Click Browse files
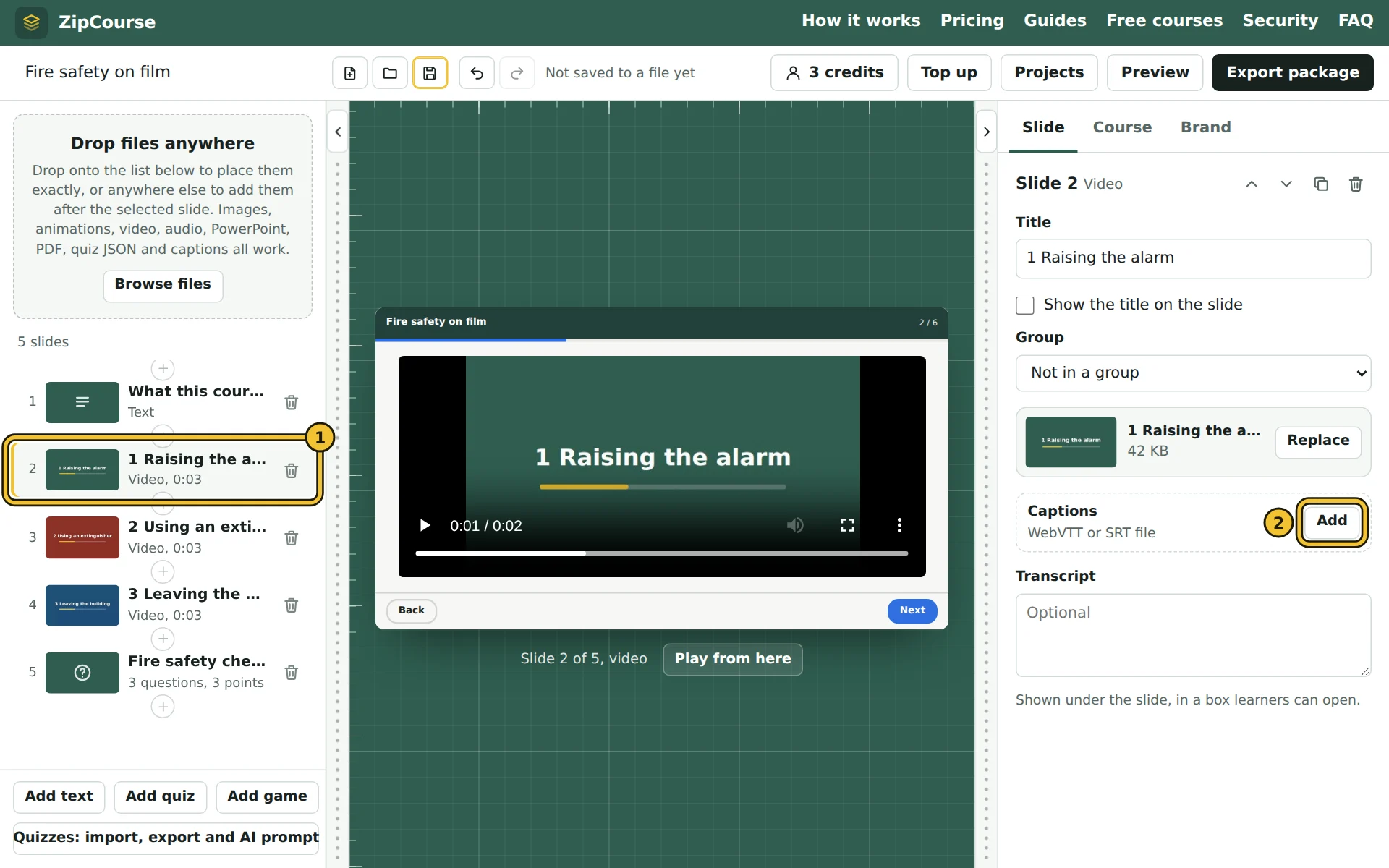Image resolution: width=1389 pixels, height=868 pixels. coord(163,285)
